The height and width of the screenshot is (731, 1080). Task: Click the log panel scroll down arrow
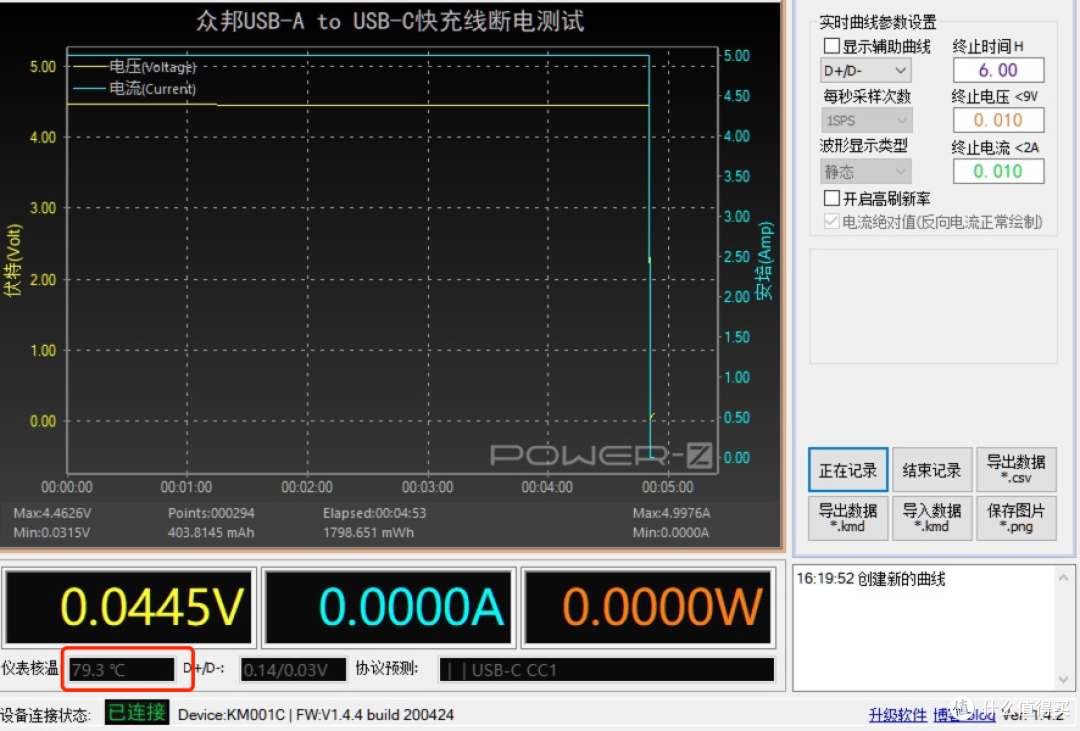click(1063, 679)
